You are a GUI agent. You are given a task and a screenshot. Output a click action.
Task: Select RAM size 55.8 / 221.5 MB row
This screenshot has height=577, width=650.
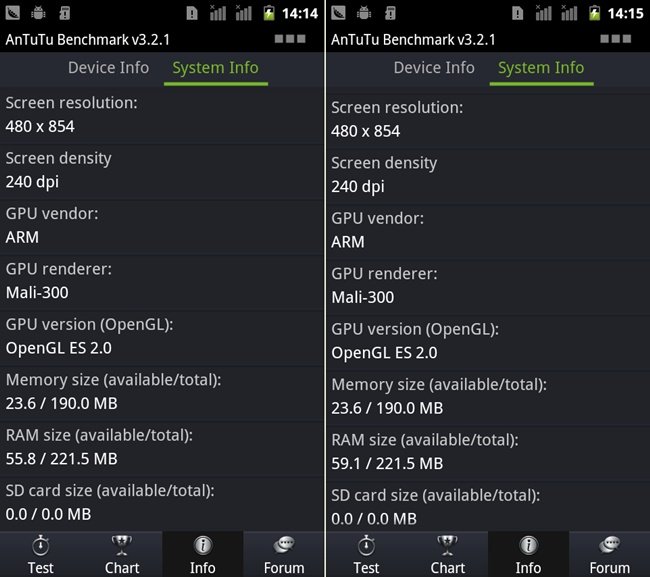point(162,447)
